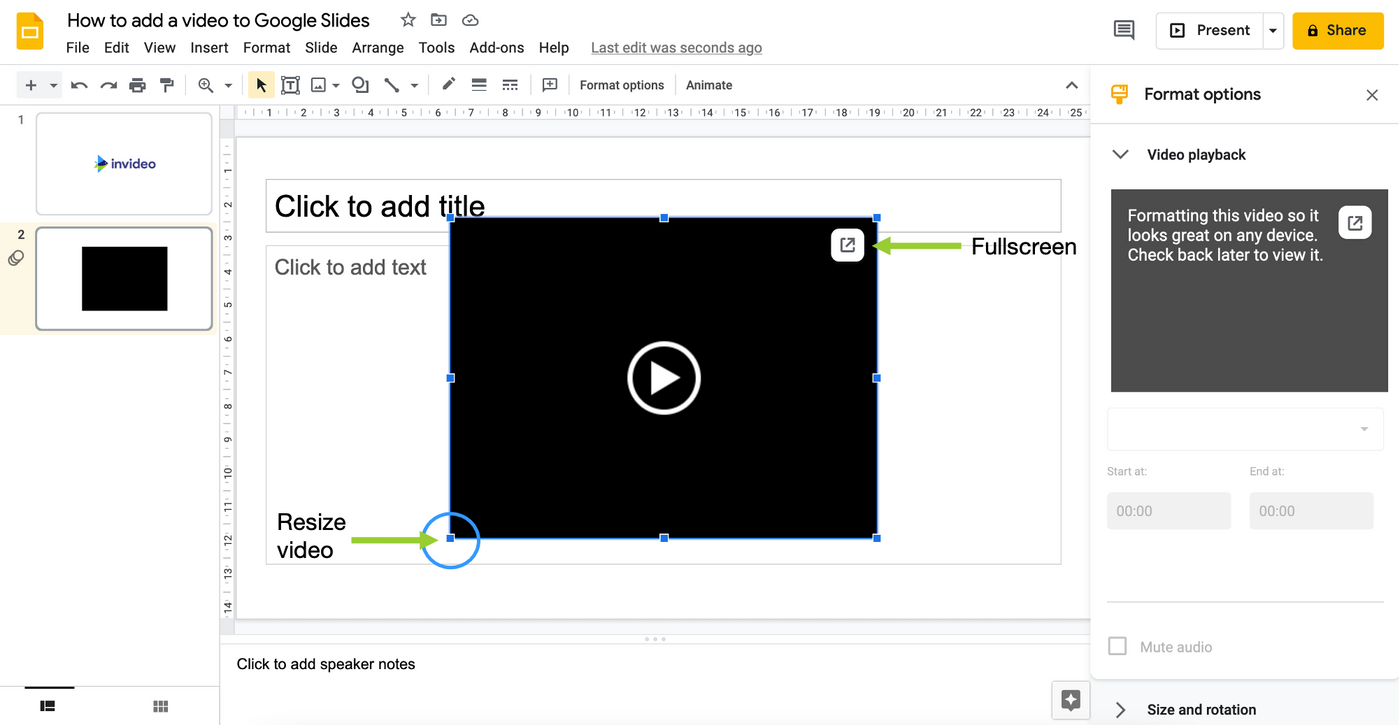
Task: Hide the toolbar using the collapse chevron
Action: [x=1071, y=85]
